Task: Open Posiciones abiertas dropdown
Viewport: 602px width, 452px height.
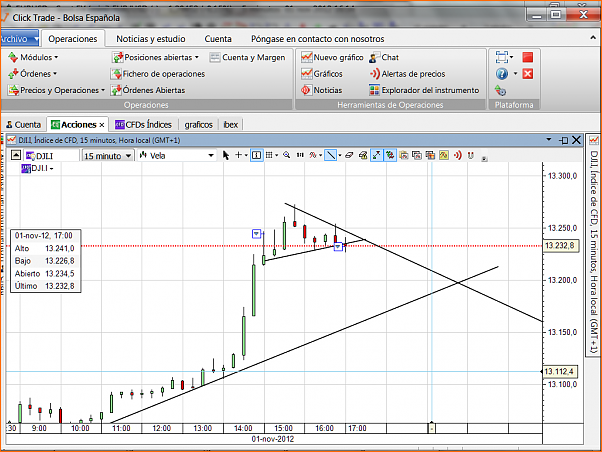Action: point(155,57)
